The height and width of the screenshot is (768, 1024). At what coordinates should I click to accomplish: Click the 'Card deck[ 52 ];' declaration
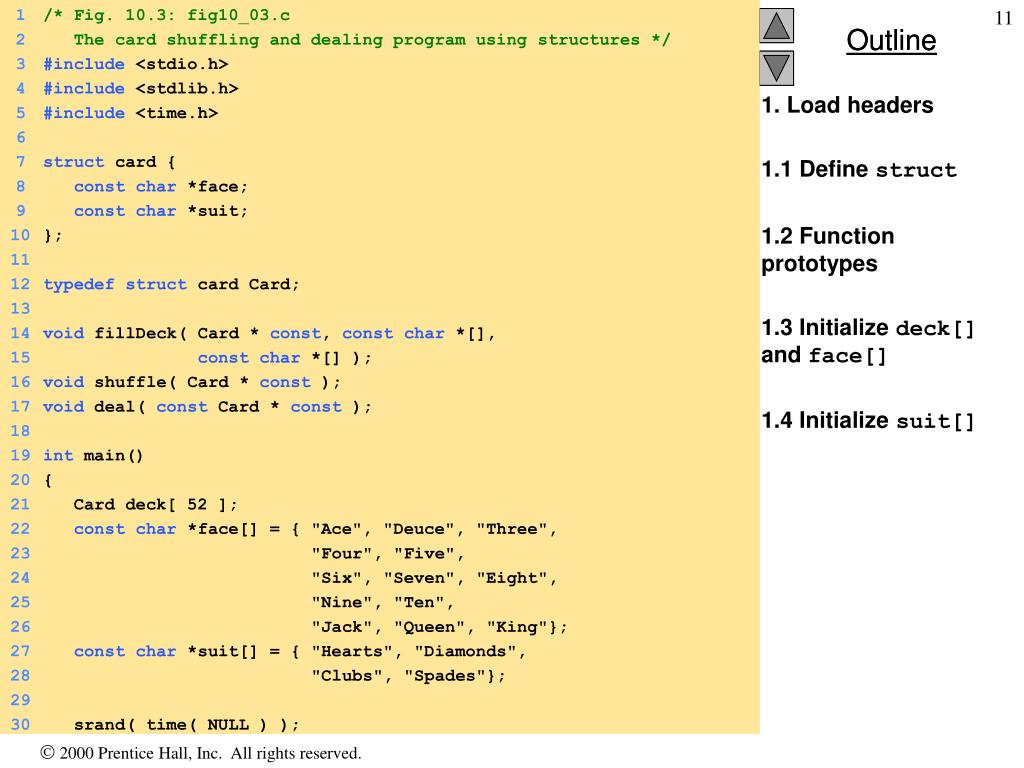(155, 505)
